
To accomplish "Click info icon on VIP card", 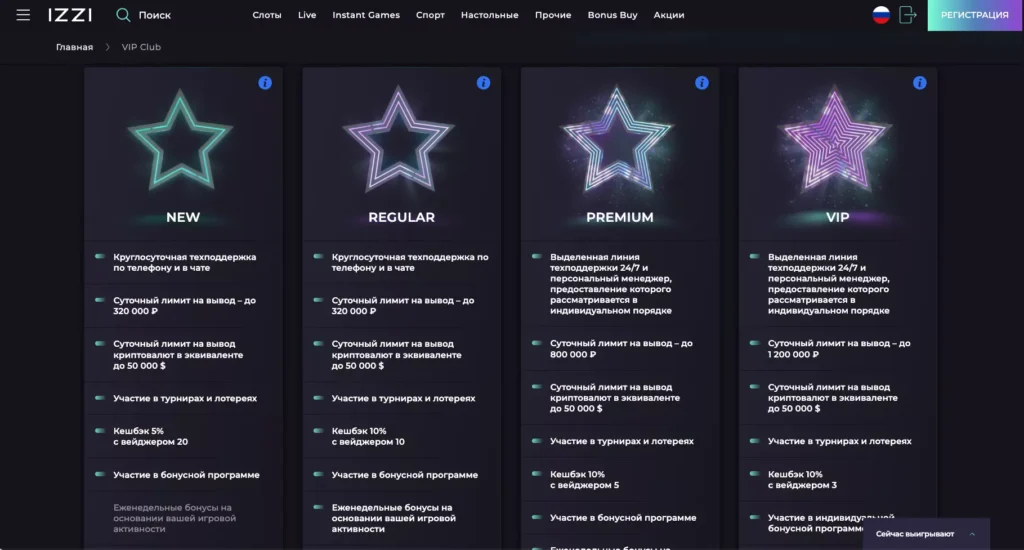I will click(x=919, y=83).
